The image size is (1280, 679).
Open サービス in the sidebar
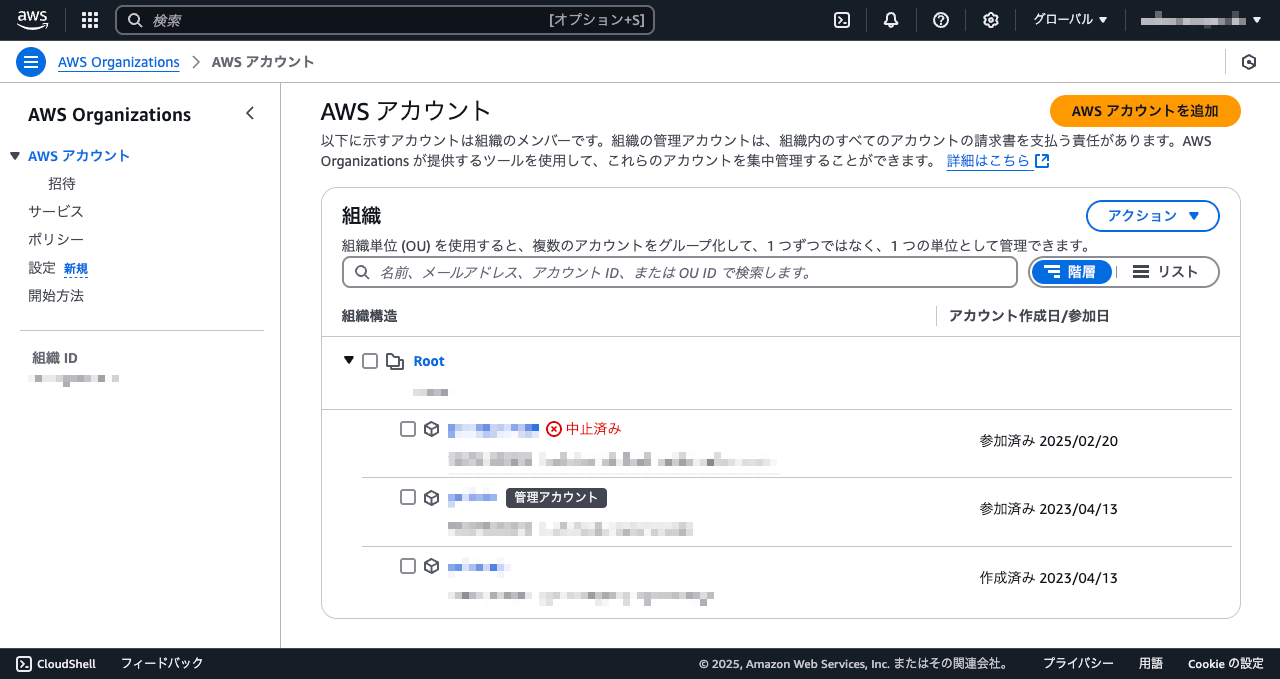click(56, 212)
